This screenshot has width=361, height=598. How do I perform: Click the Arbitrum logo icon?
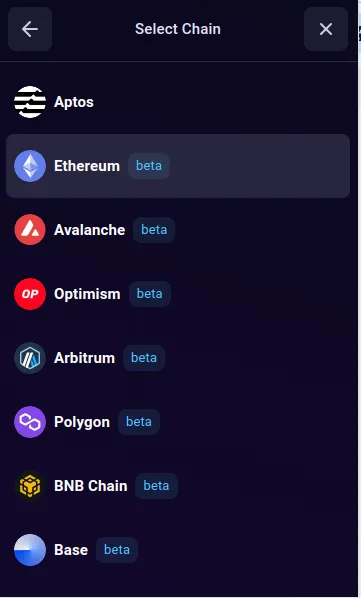30,358
